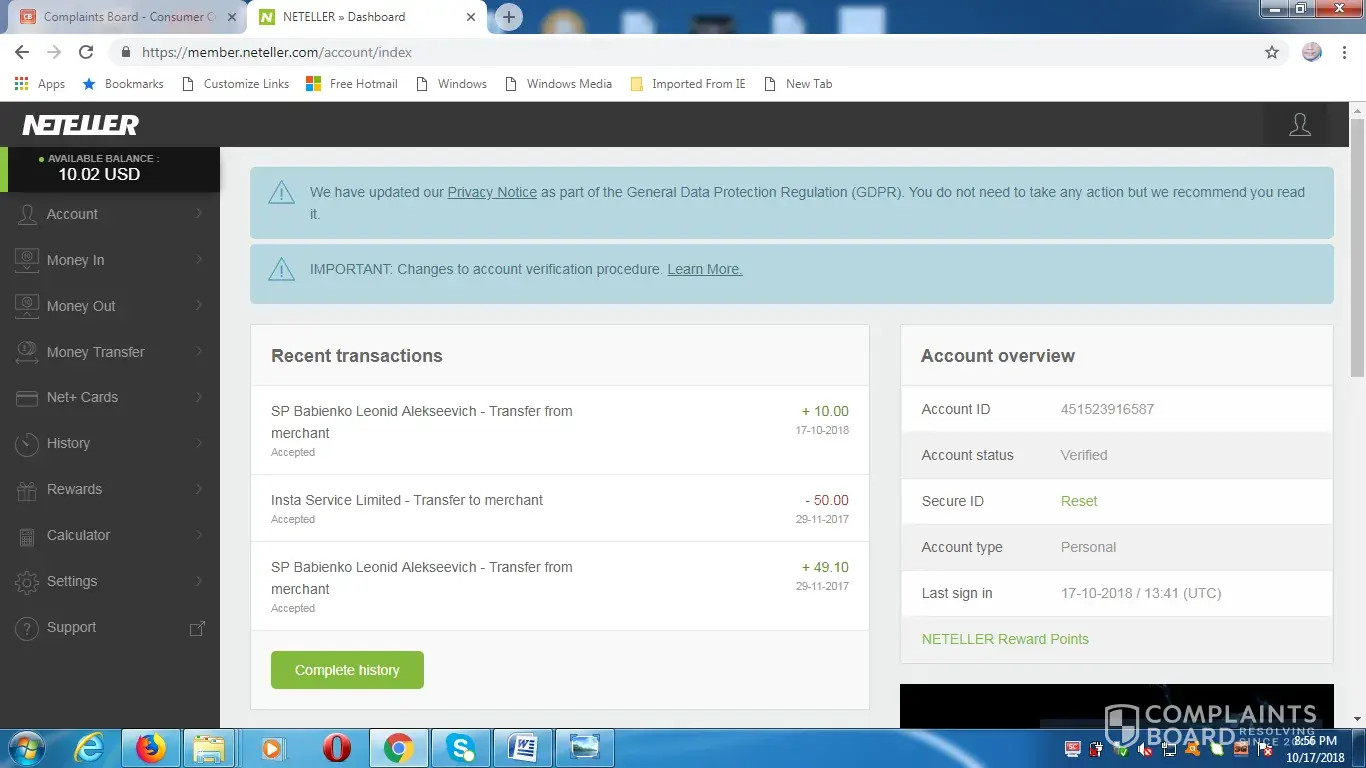This screenshot has width=1366, height=768.
Task: Open the Privacy Notice link
Action: point(492,192)
